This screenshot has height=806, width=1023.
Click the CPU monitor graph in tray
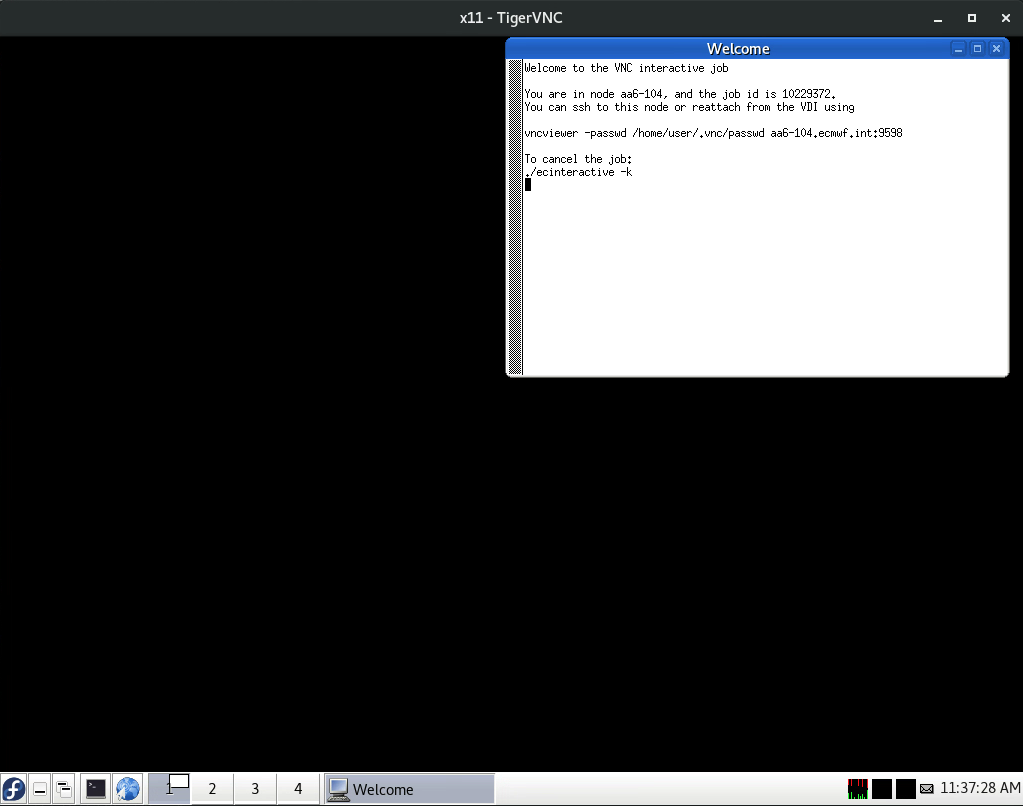click(x=857, y=789)
